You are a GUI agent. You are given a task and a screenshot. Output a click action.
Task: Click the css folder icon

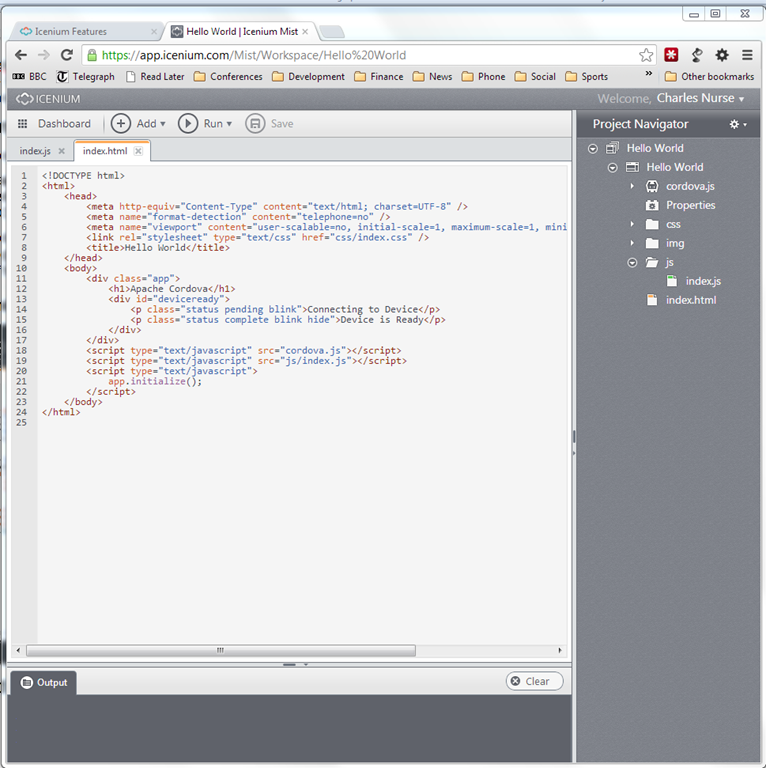pos(652,224)
